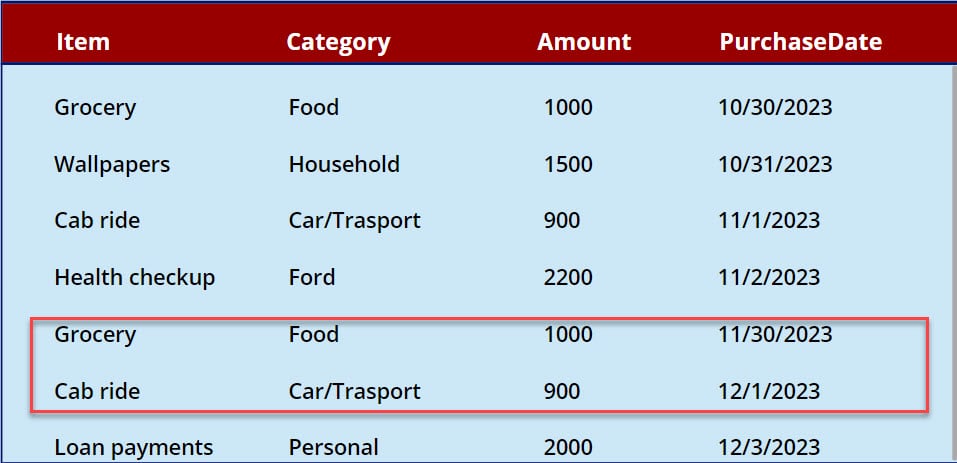The width and height of the screenshot is (957, 463).
Task: Click the Personal category cell
Action: click(334, 448)
